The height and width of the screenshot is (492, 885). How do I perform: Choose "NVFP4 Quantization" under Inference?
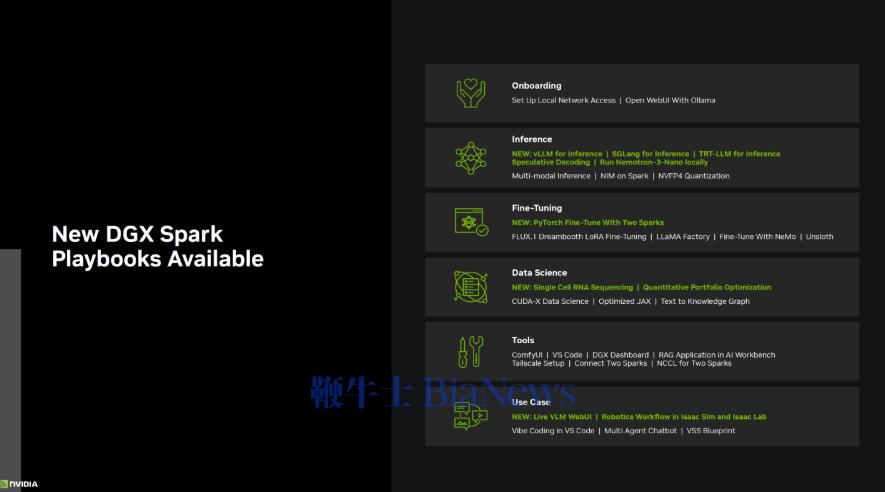tap(694, 176)
